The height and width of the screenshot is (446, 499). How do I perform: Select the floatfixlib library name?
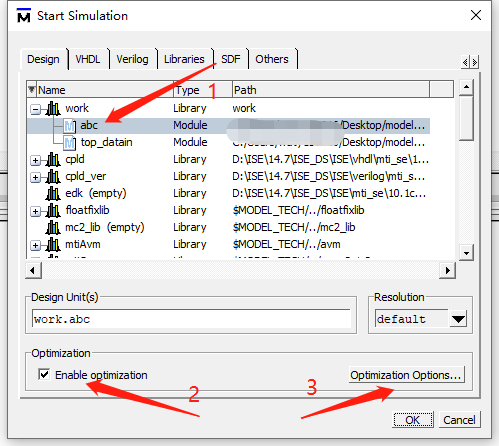click(x=87, y=210)
